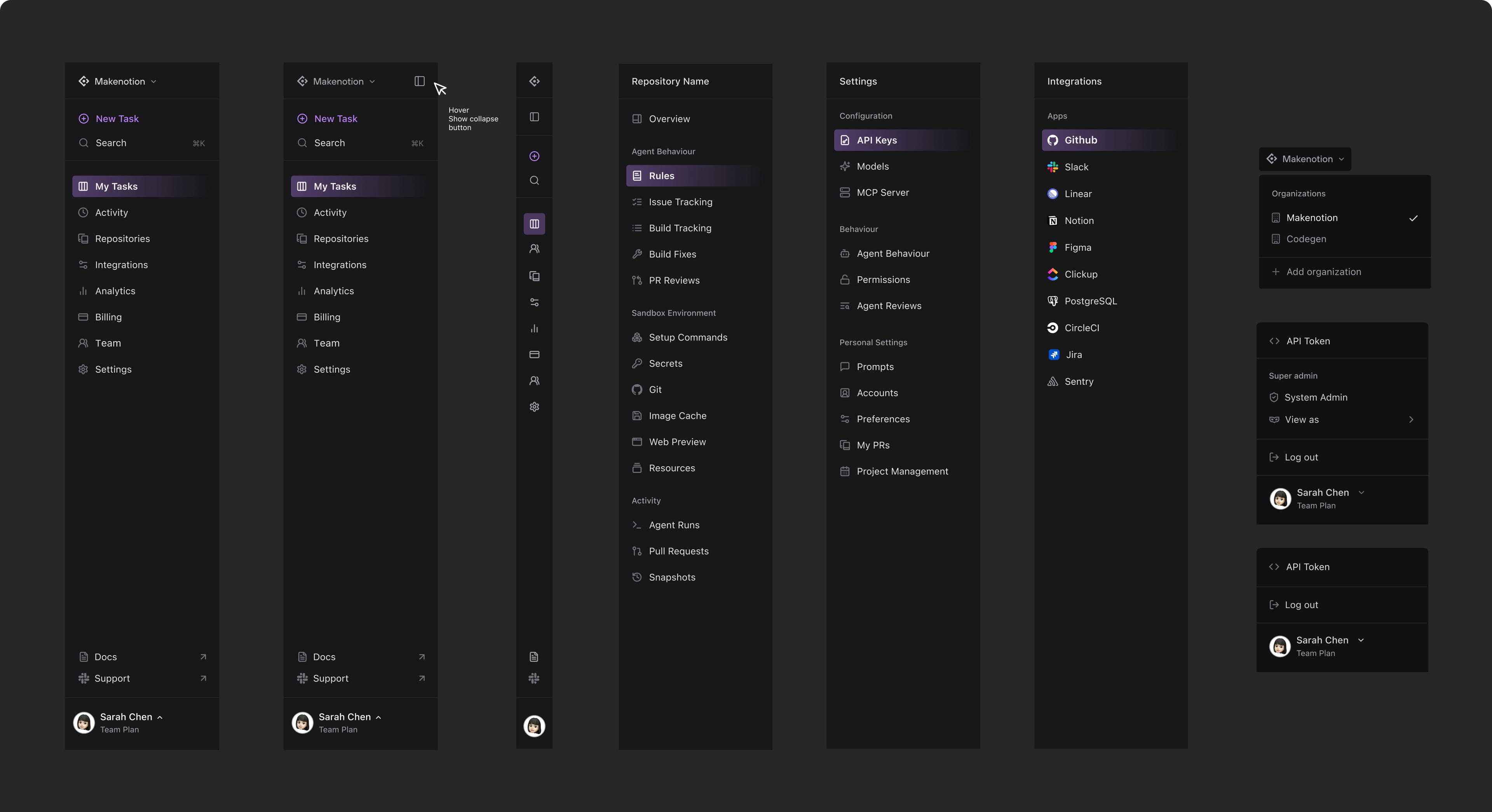Viewport: 1492px width, 812px height.
Task: Collapse Sarah Chen chevron in super admin menu
Action: click(1361, 492)
